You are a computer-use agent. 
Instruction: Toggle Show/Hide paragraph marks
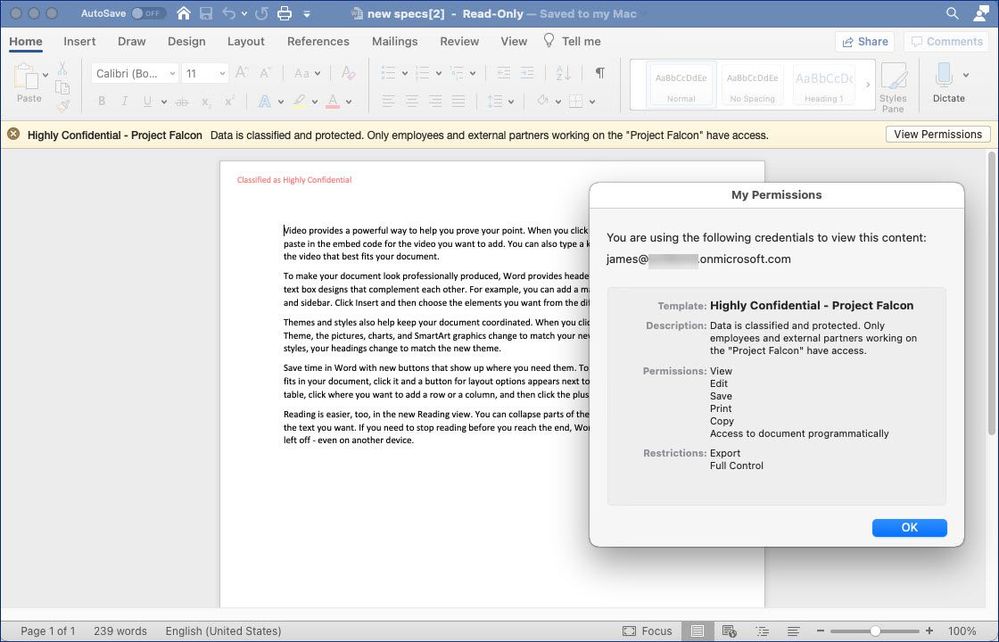pyautogui.click(x=600, y=73)
